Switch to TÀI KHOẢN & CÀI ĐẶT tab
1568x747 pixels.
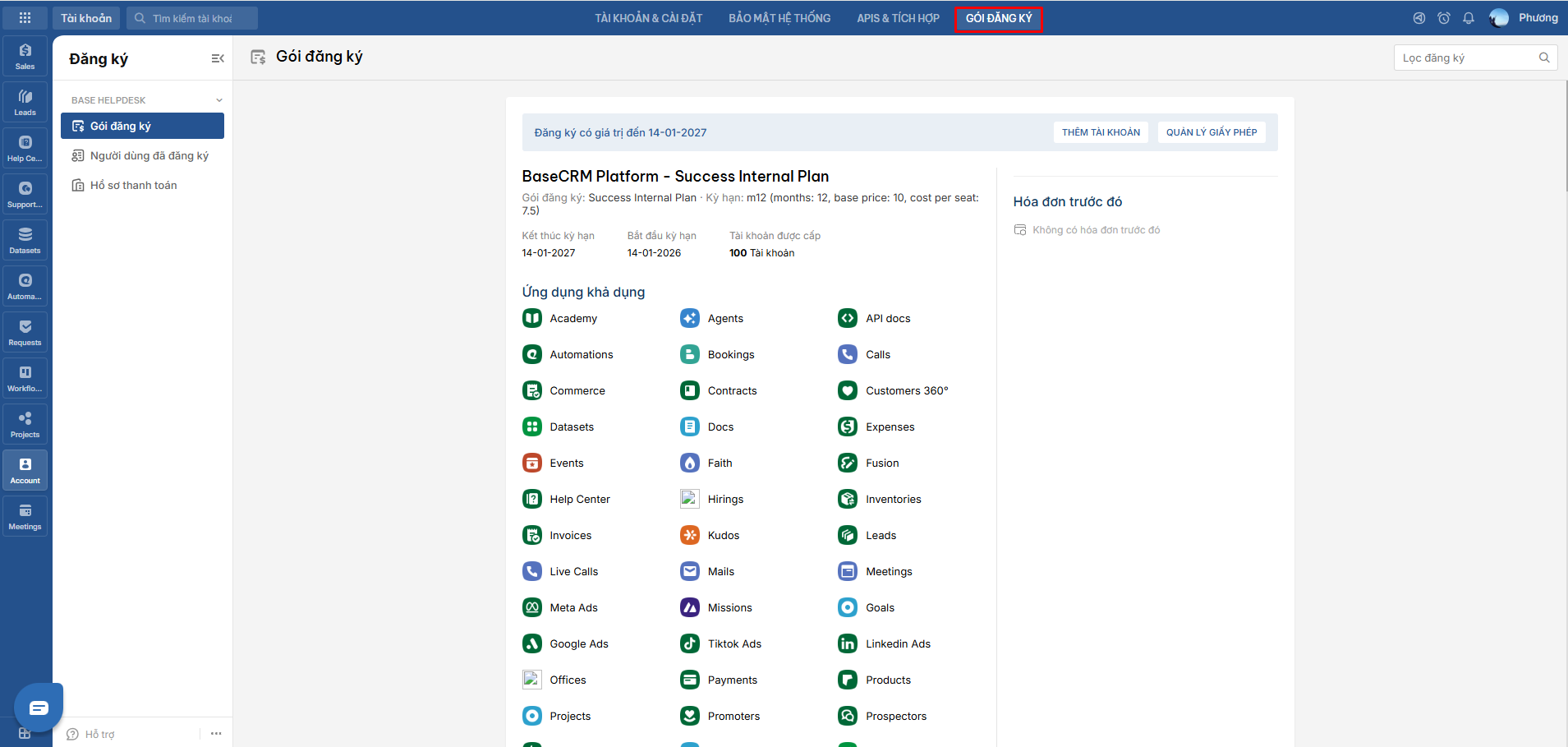click(649, 18)
